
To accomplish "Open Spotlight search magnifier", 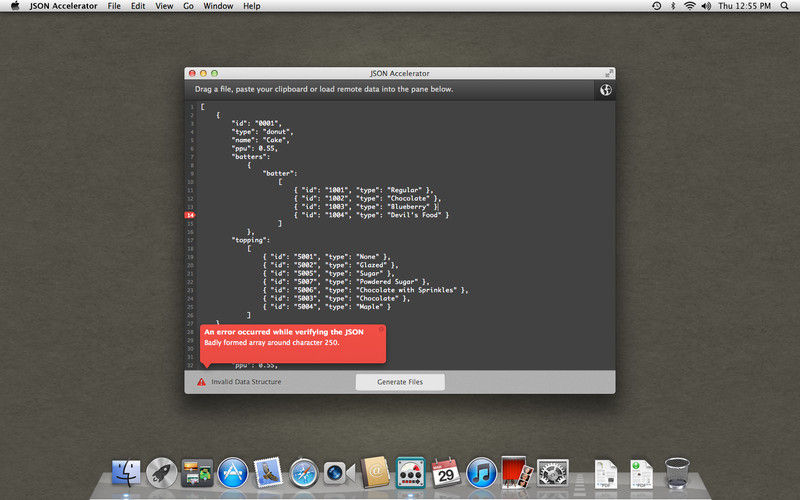I will (x=785, y=6).
